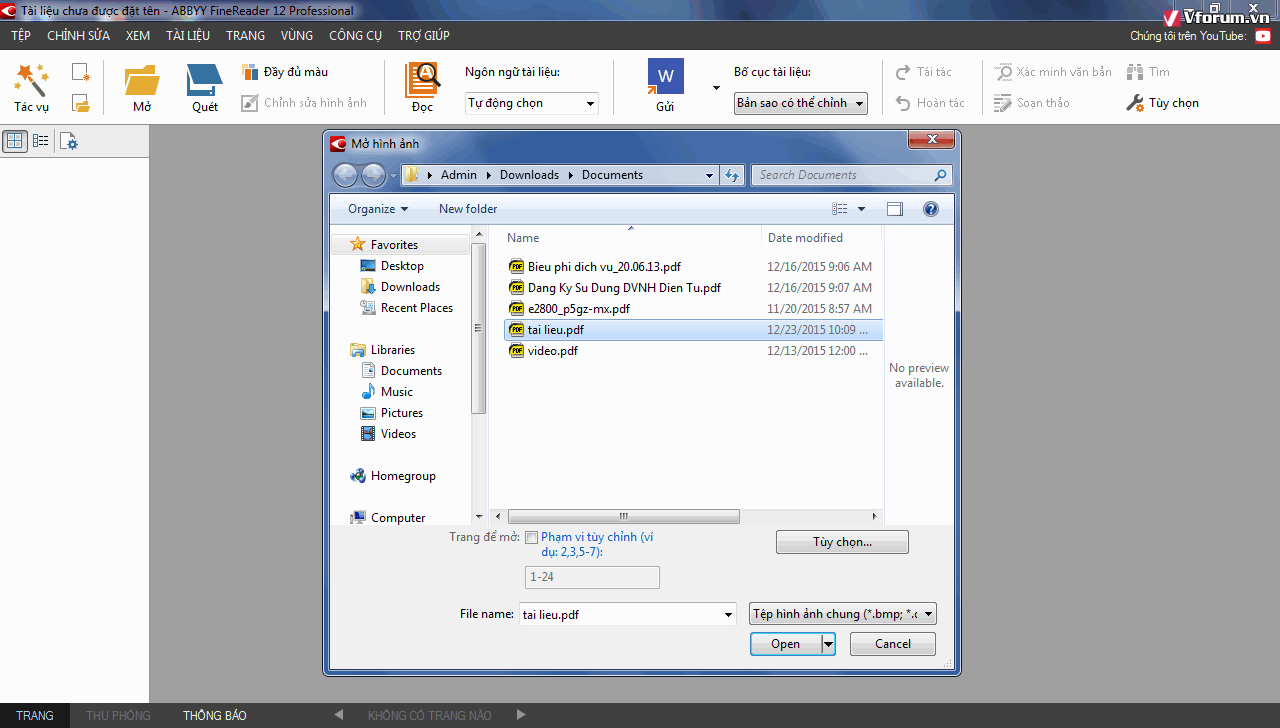The width and height of the screenshot is (1280, 728).
Task: Open the TỆP menu
Action: point(21,36)
